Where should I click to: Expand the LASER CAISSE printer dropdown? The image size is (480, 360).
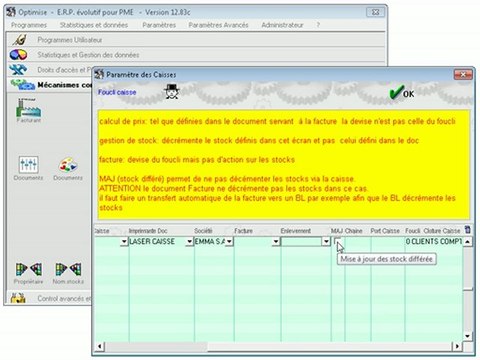[x=189, y=241]
